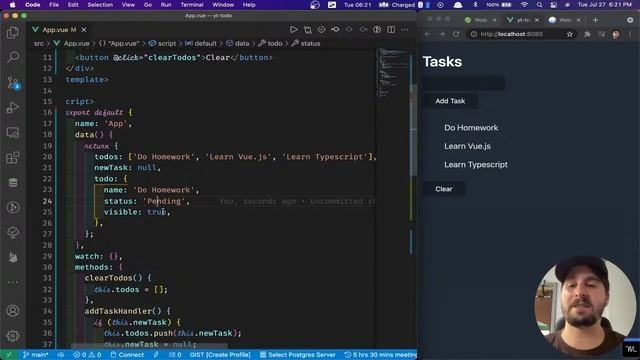Click line number 24 in the gutter
This screenshot has width=640, height=360.
[x=47, y=201]
